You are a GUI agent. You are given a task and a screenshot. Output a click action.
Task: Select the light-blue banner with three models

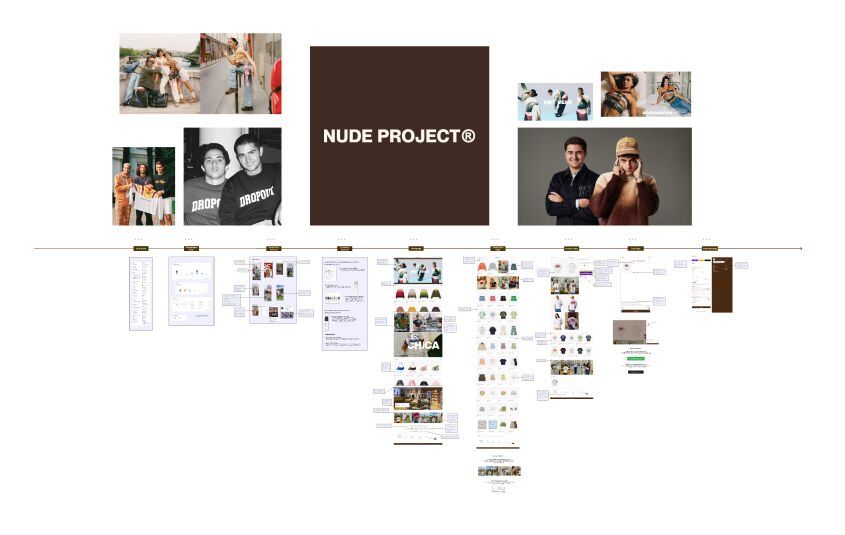(555, 102)
